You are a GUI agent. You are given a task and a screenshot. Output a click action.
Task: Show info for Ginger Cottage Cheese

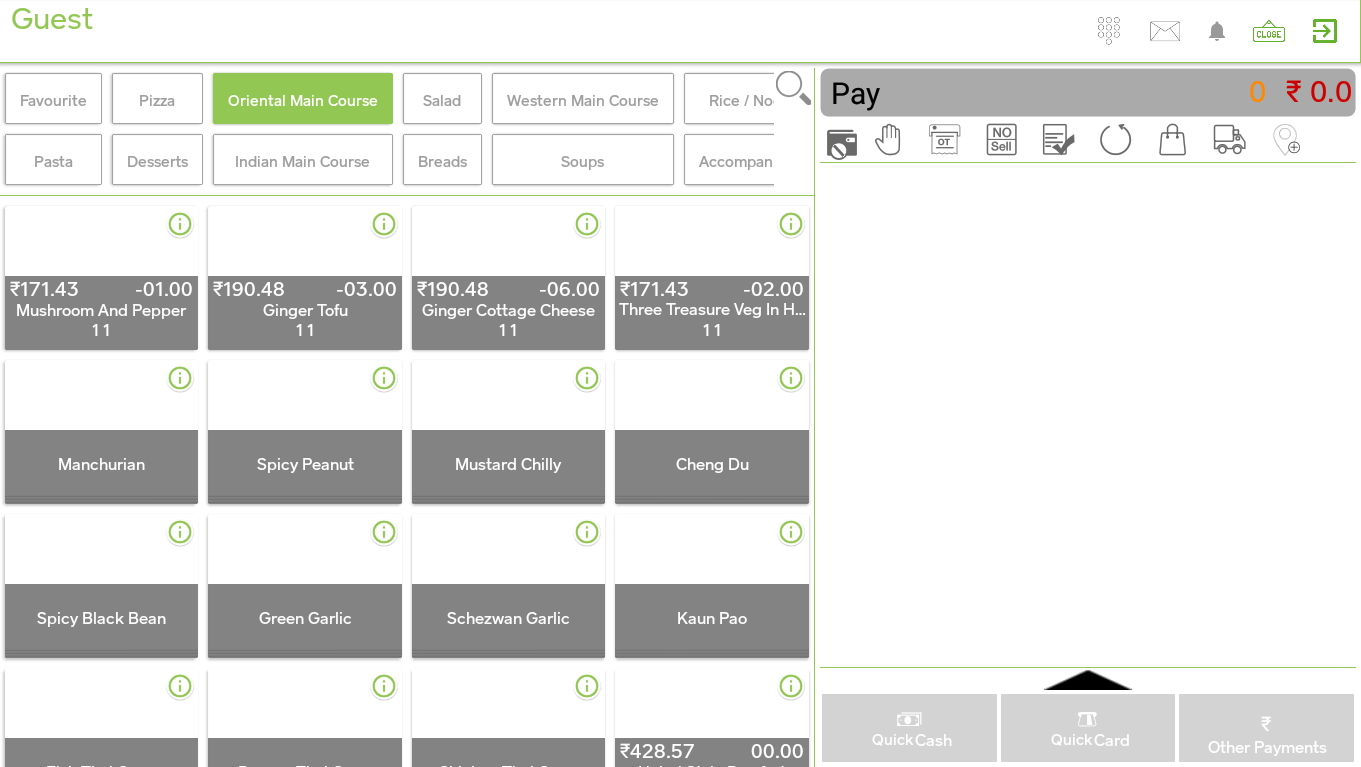587,224
